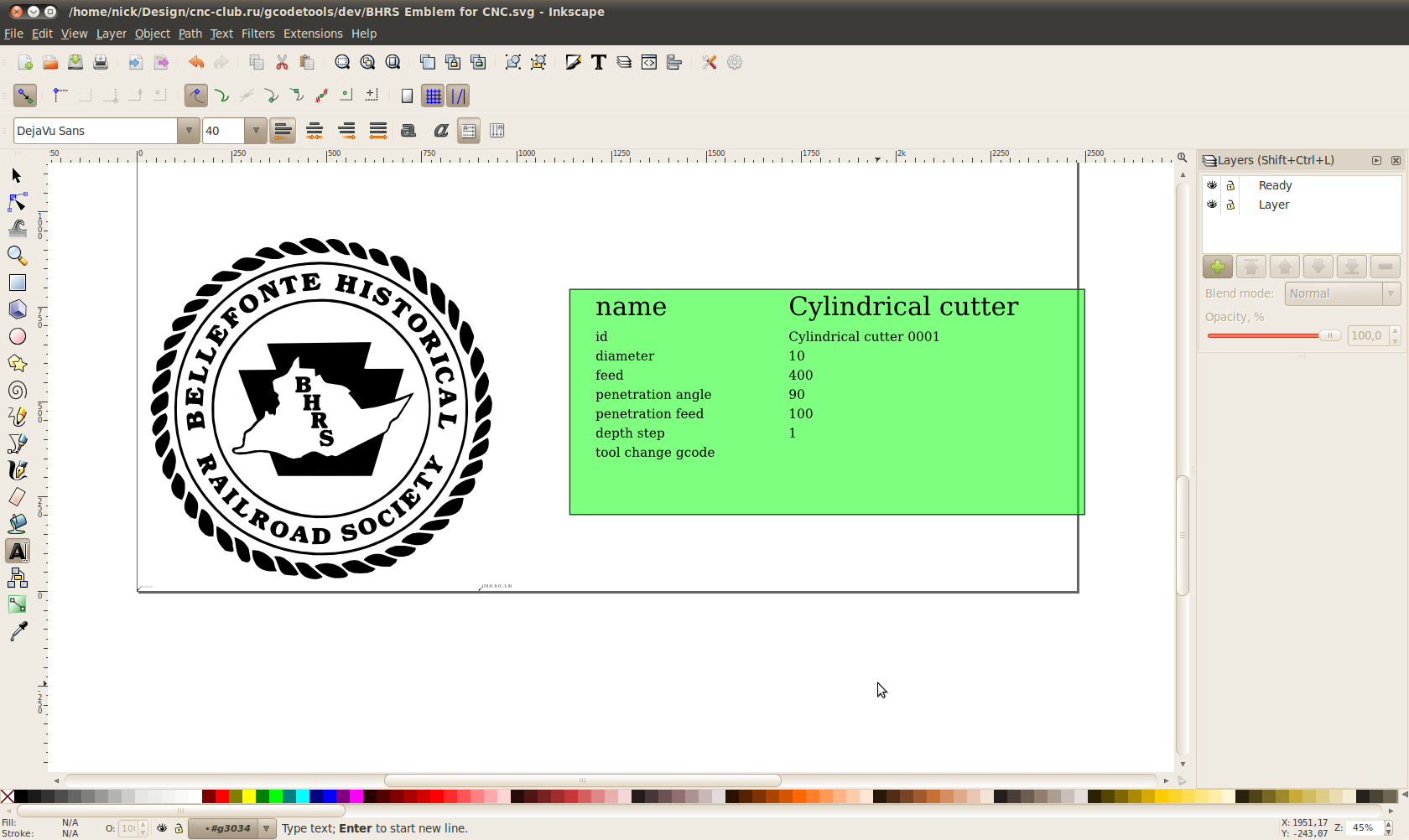Toggle italic text style

[441, 131]
